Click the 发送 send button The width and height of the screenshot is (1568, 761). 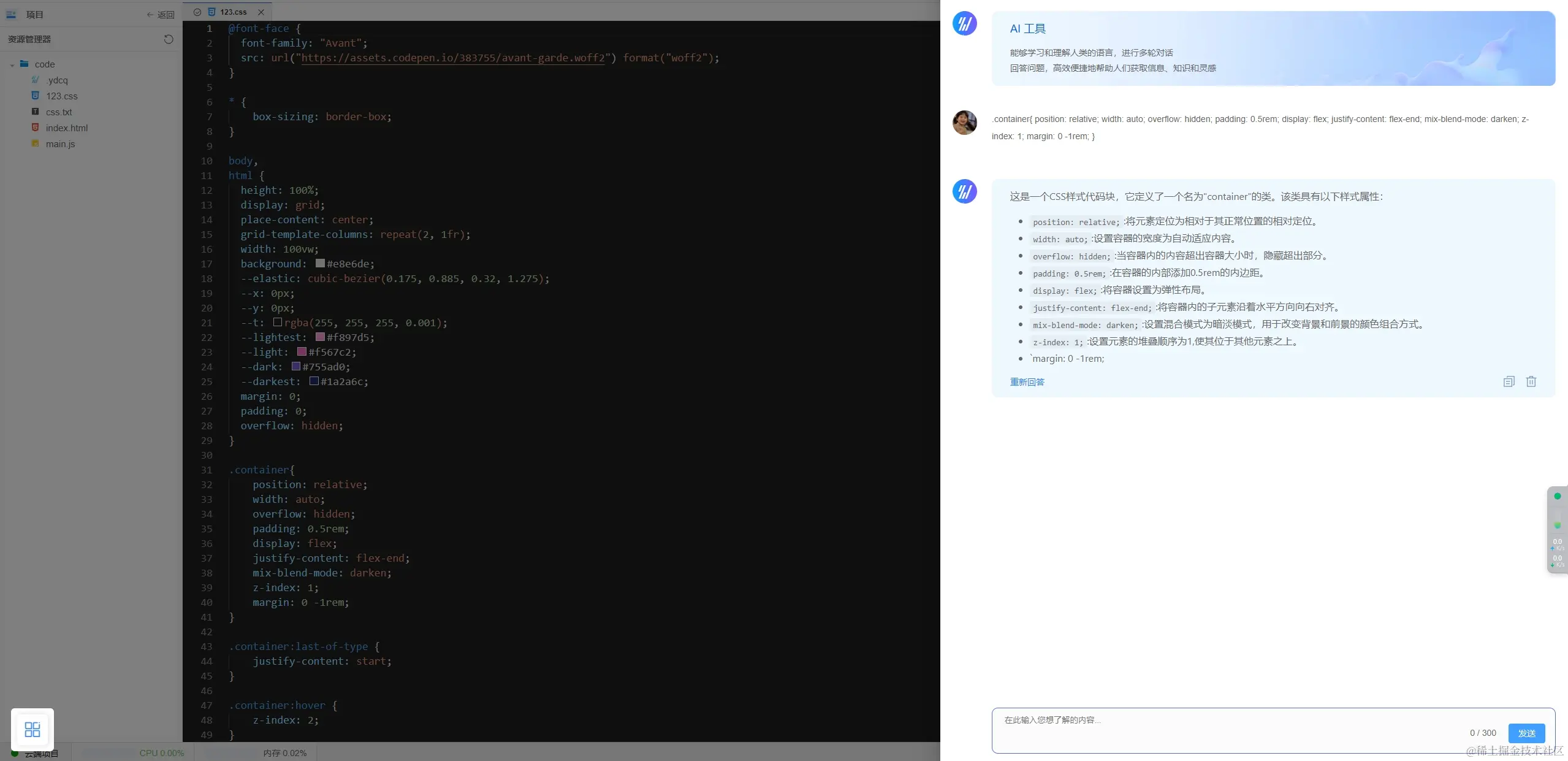[1526, 733]
